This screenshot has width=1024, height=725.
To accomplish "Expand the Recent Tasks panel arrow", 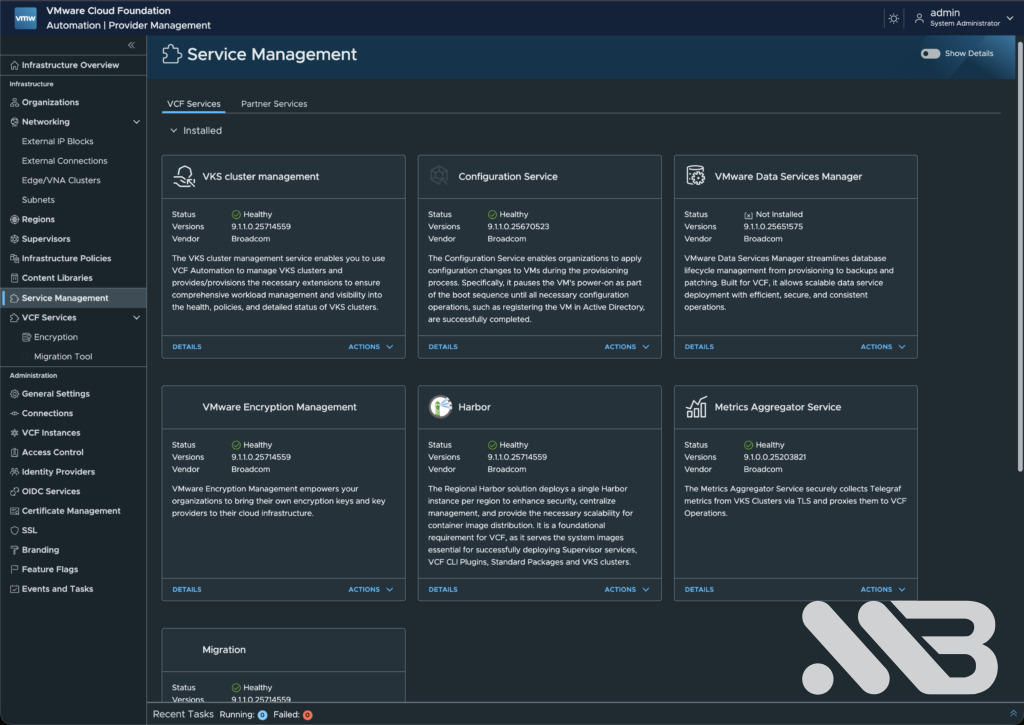I will pos(1013,714).
